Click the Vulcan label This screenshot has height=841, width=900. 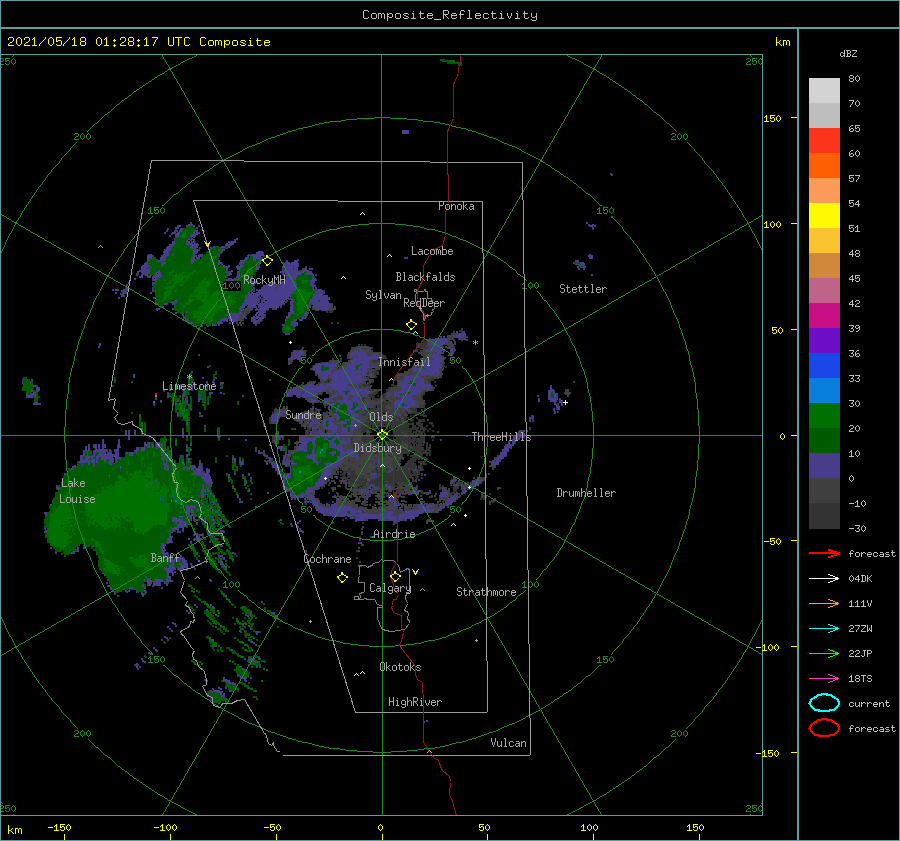(509, 743)
